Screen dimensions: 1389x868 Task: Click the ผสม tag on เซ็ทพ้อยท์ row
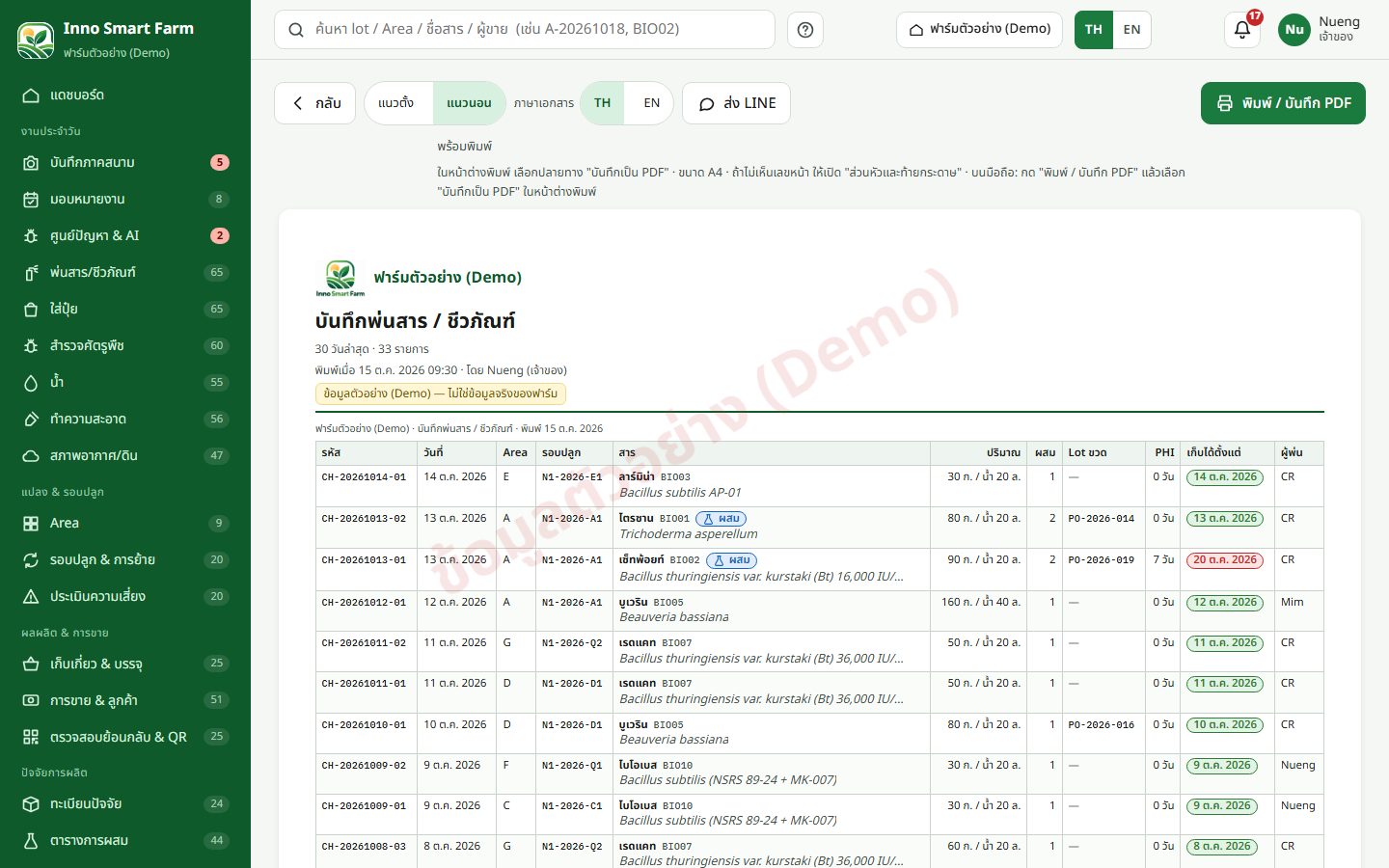click(x=732, y=560)
